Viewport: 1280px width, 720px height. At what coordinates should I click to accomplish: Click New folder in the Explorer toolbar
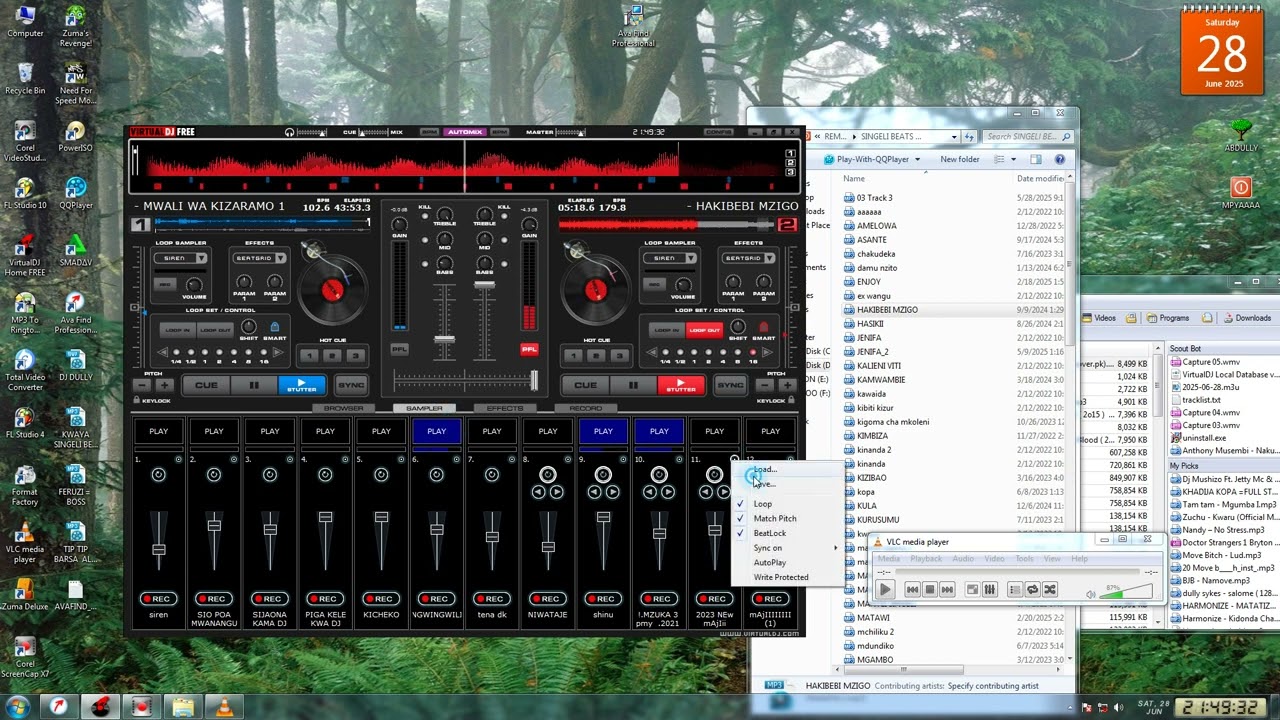[x=960, y=159]
